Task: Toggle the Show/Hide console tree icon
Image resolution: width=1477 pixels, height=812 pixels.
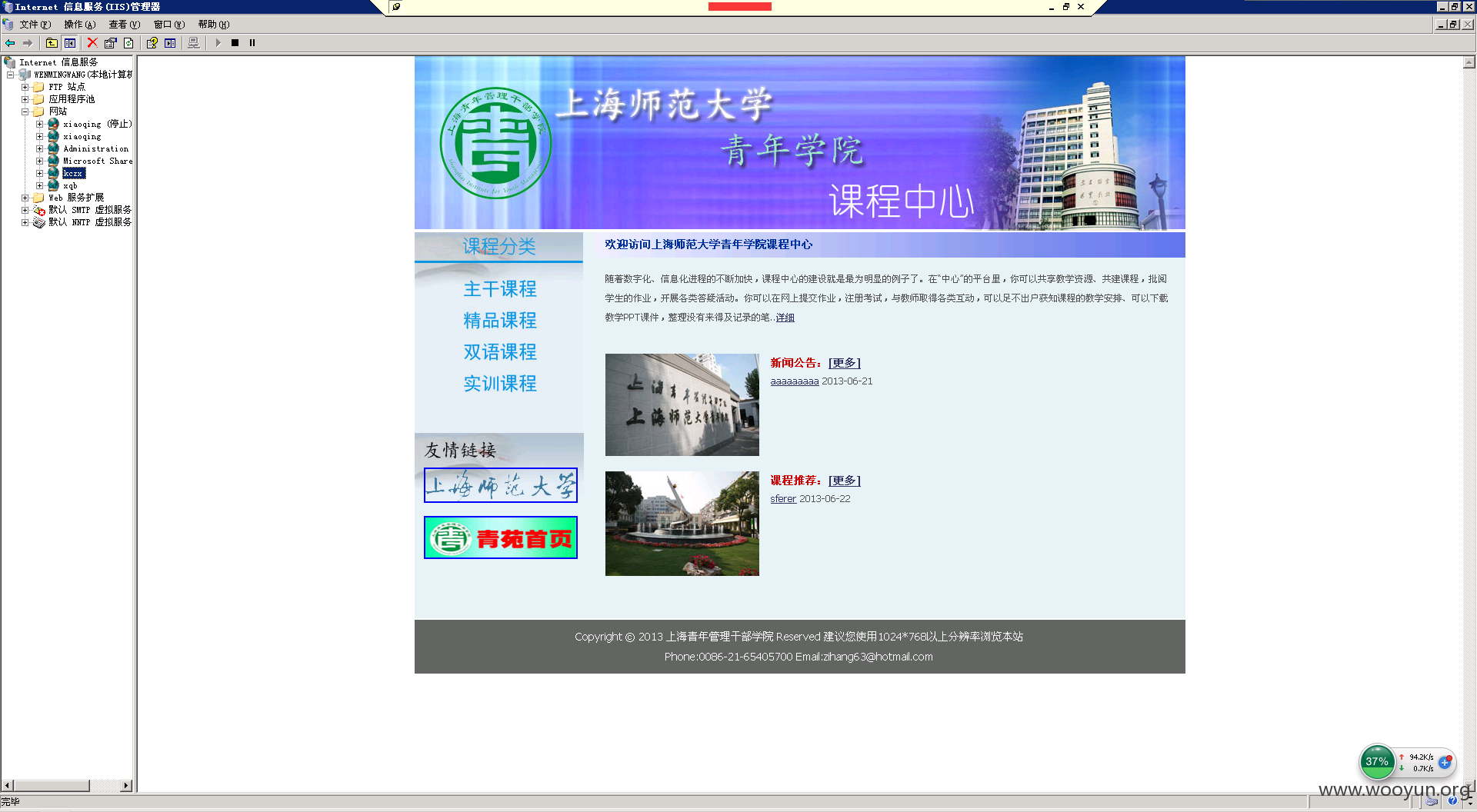Action: [70, 43]
